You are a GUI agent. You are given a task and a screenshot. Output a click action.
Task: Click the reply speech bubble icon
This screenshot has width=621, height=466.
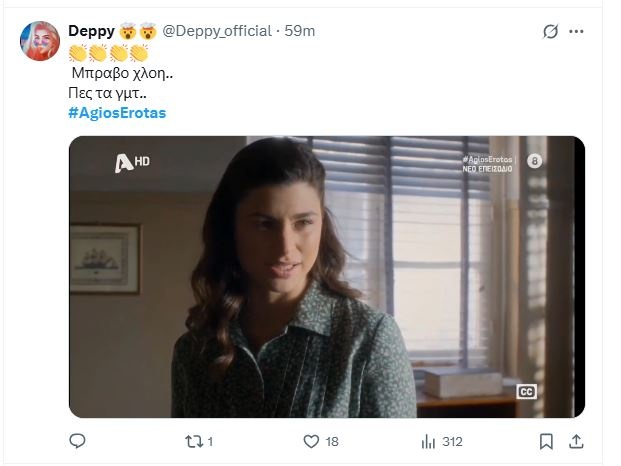[x=78, y=441]
